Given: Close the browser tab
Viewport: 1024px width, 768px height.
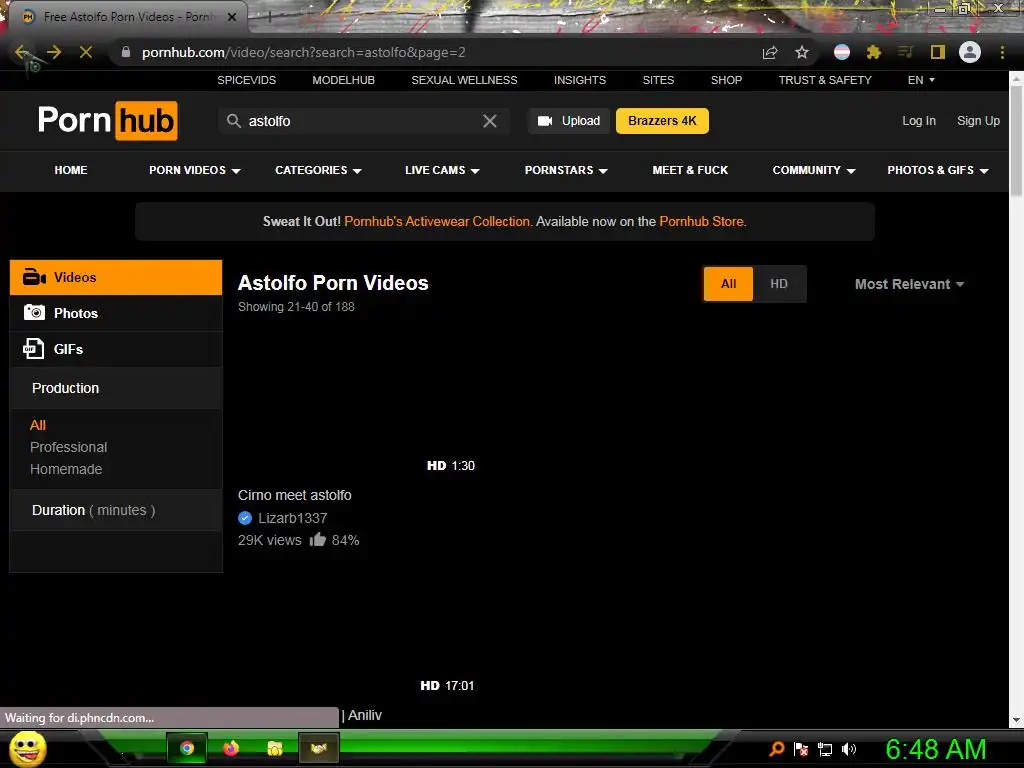Looking at the screenshot, I should click(x=232, y=17).
